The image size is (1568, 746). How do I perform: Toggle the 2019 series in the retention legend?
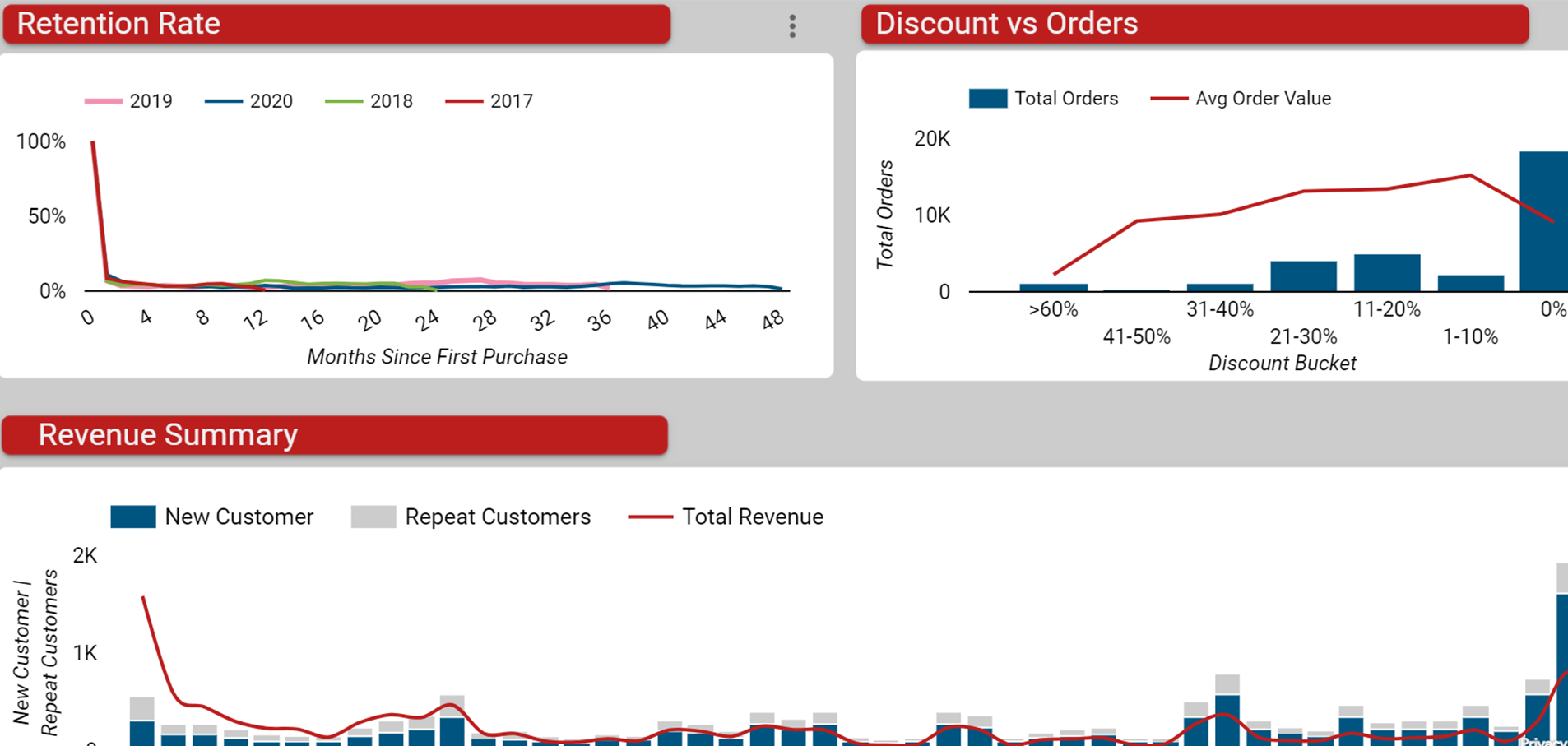coord(129,101)
